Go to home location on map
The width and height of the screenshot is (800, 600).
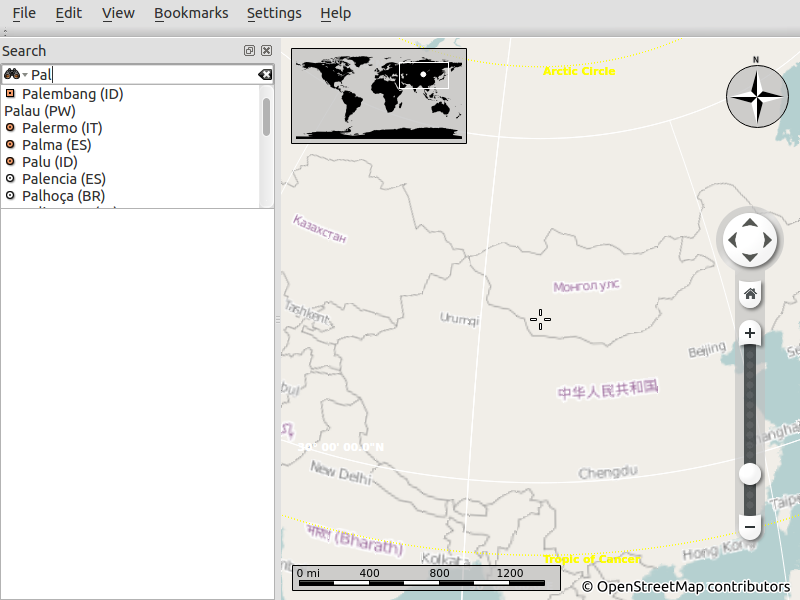tap(750, 294)
